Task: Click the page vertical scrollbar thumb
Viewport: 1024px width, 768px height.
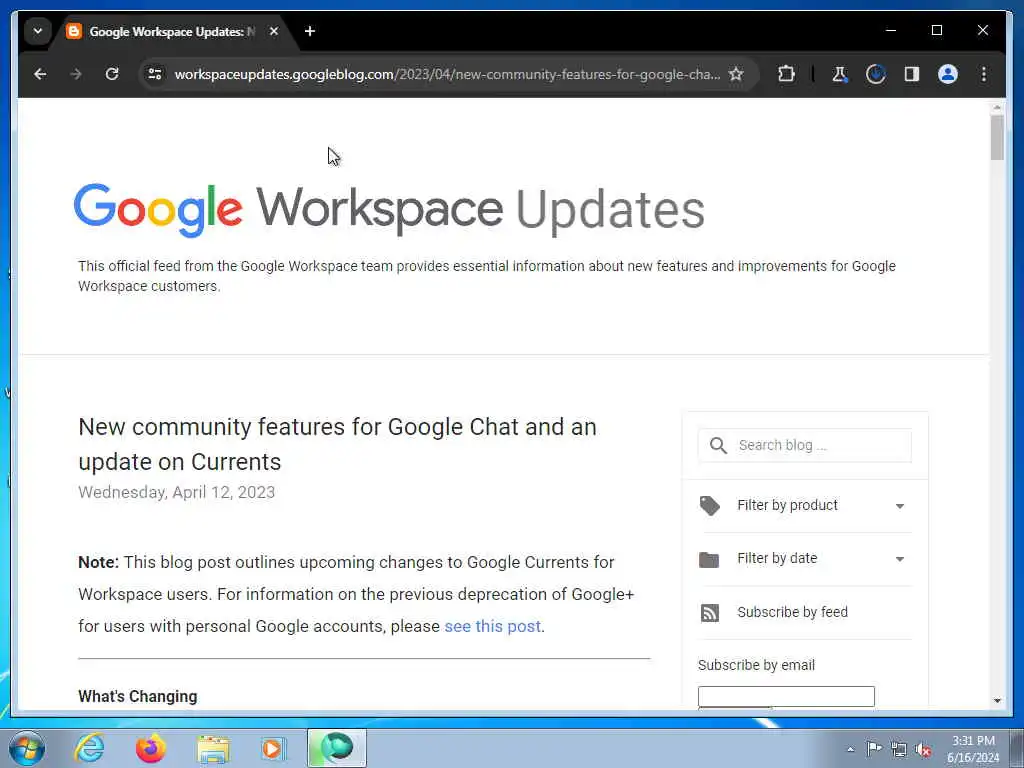Action: click(x=997, y=138)
